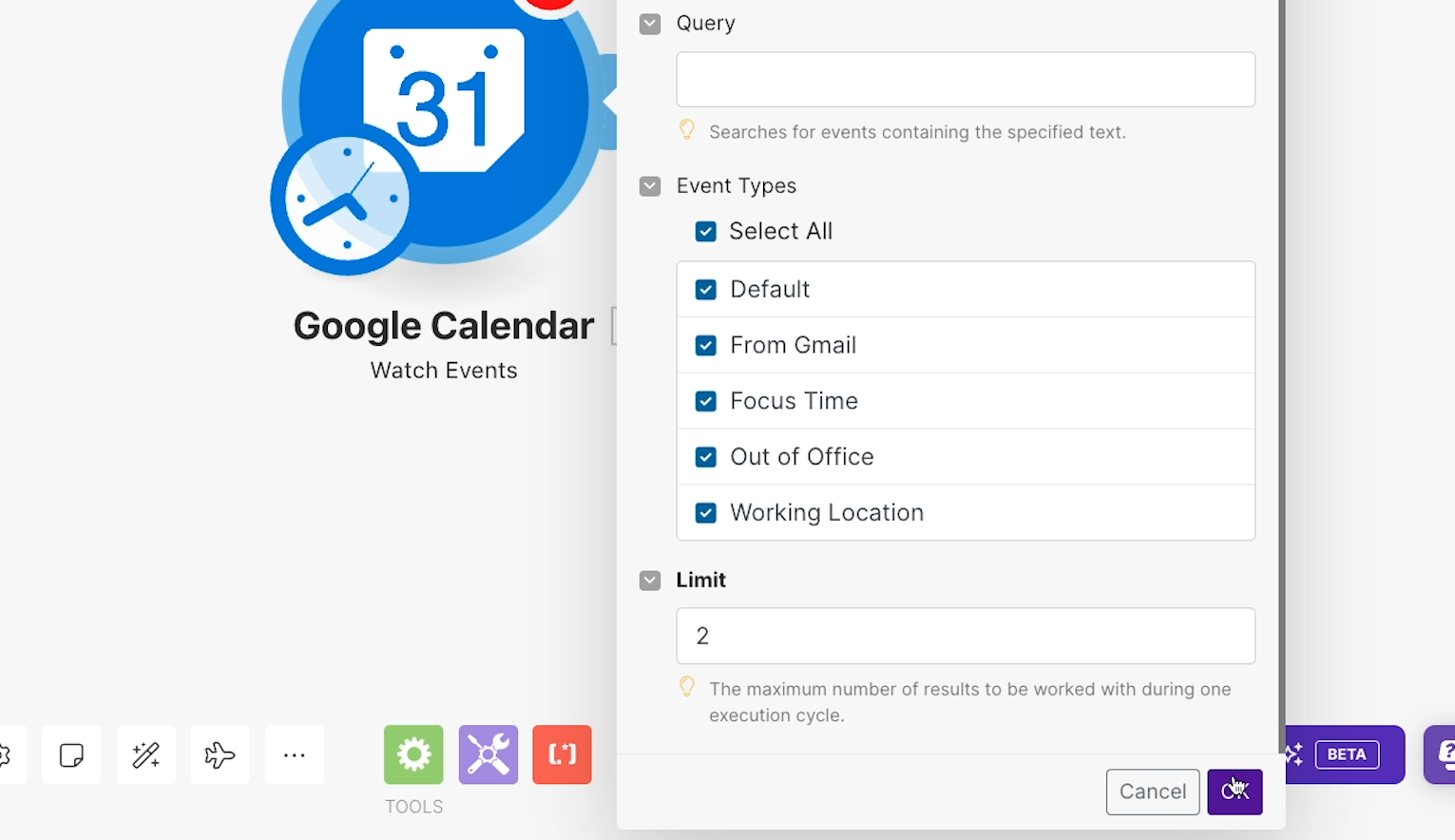
Task: Click into the Query text field
Action: (x=966, y=80)
